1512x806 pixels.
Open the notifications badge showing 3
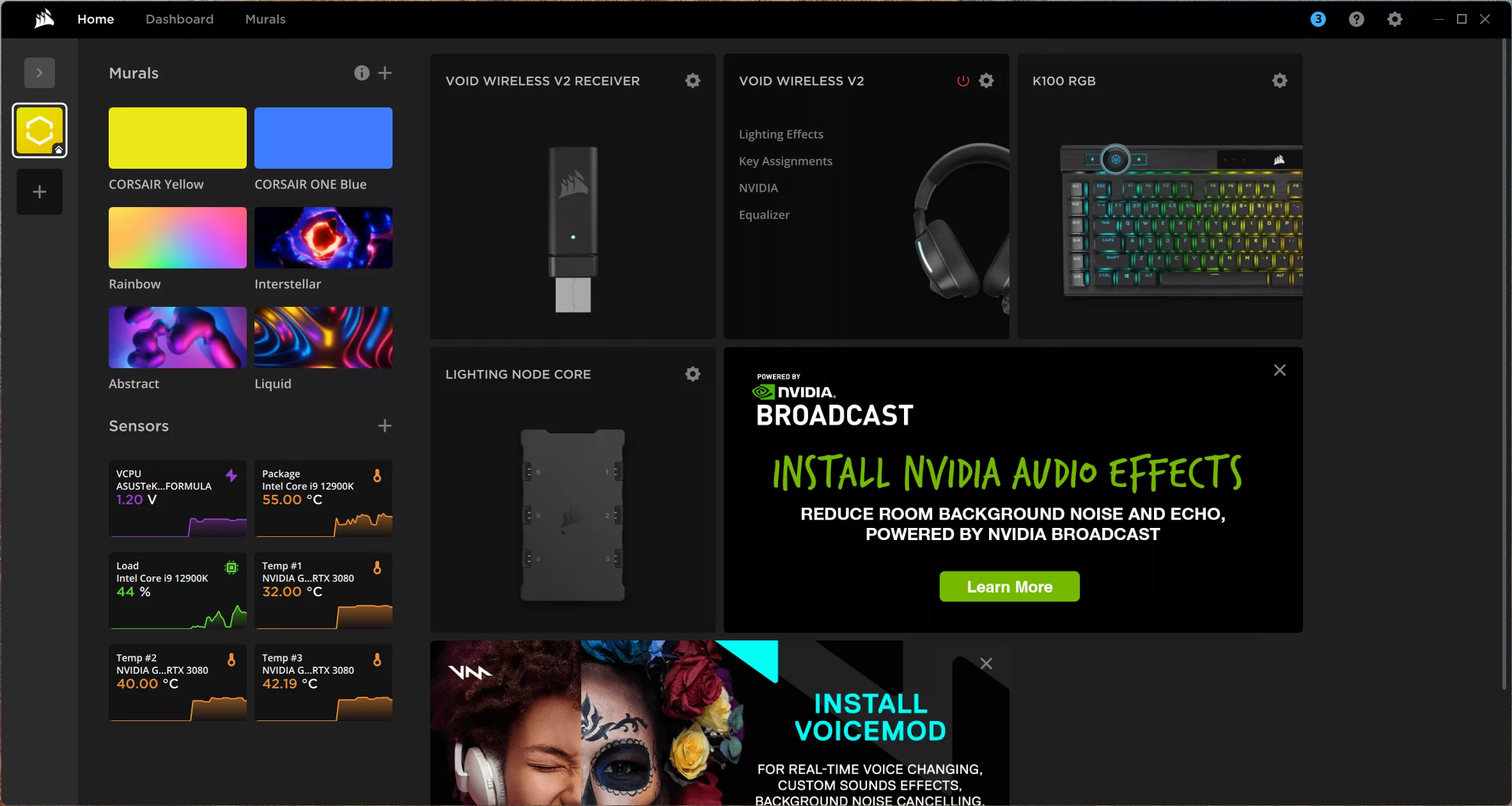1318,19
